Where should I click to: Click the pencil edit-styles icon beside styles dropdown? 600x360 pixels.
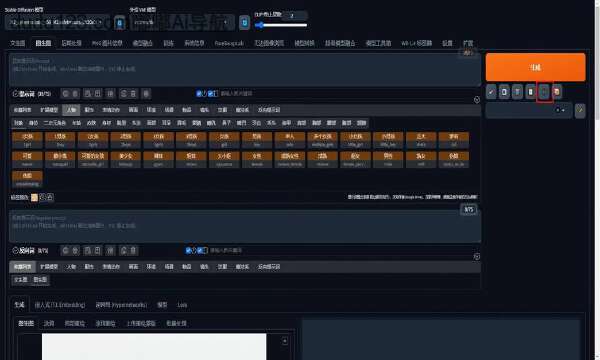(x=580, y=110)
